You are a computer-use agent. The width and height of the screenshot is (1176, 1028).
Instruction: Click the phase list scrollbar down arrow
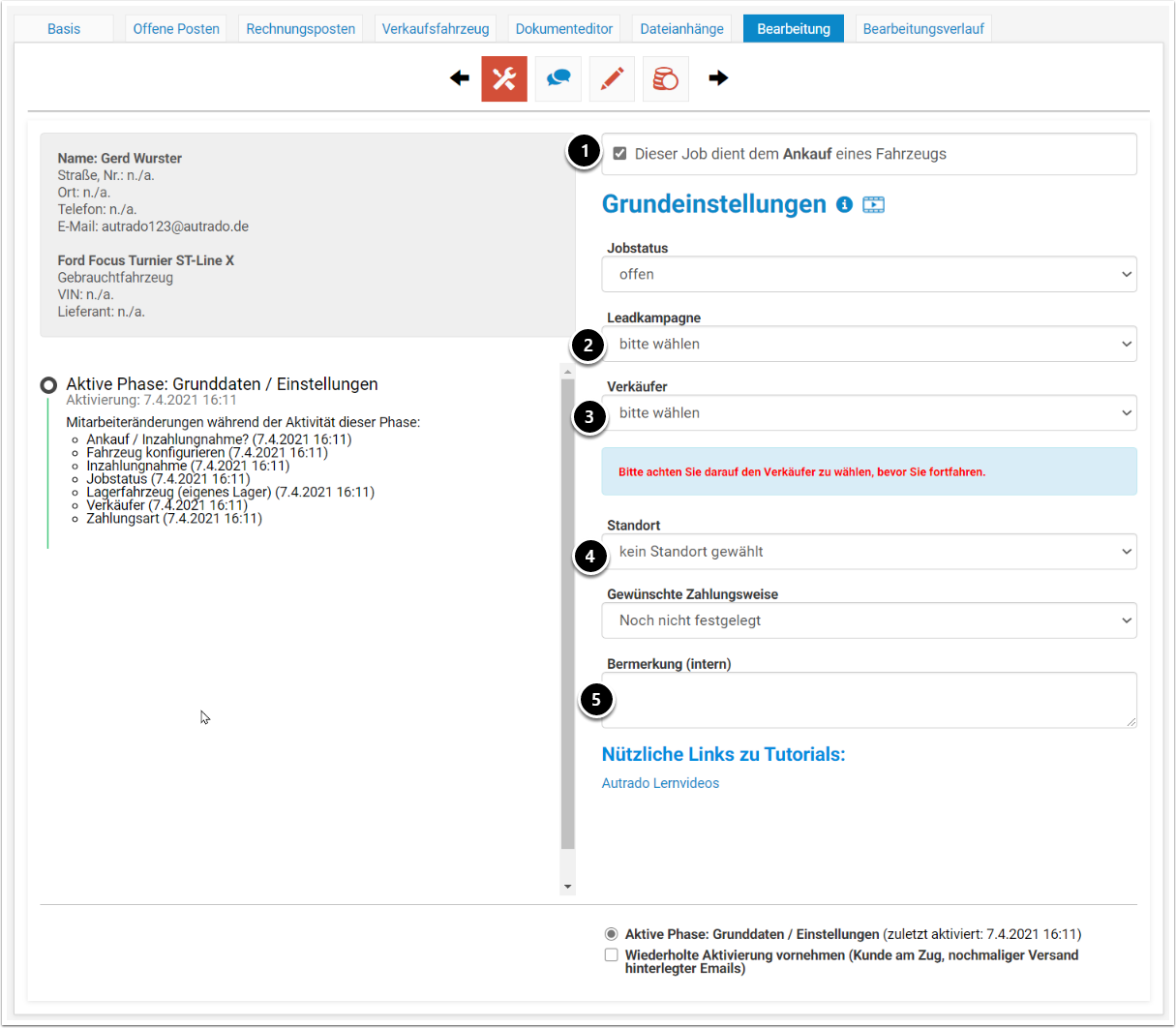(x=568, y=887)
